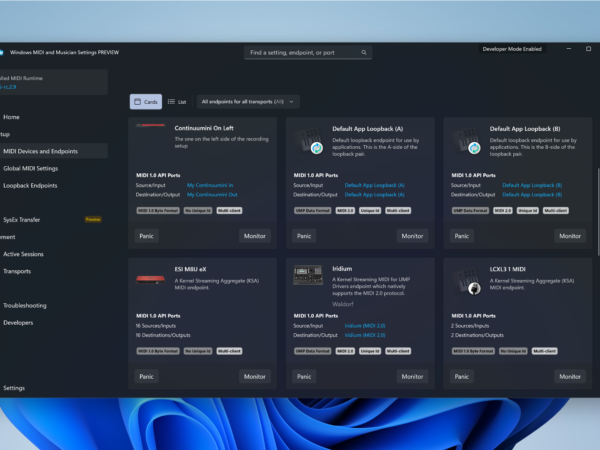Click the Waldorf manufacturer text
Viewport: 600px width, 450px height.
point(343,304)
